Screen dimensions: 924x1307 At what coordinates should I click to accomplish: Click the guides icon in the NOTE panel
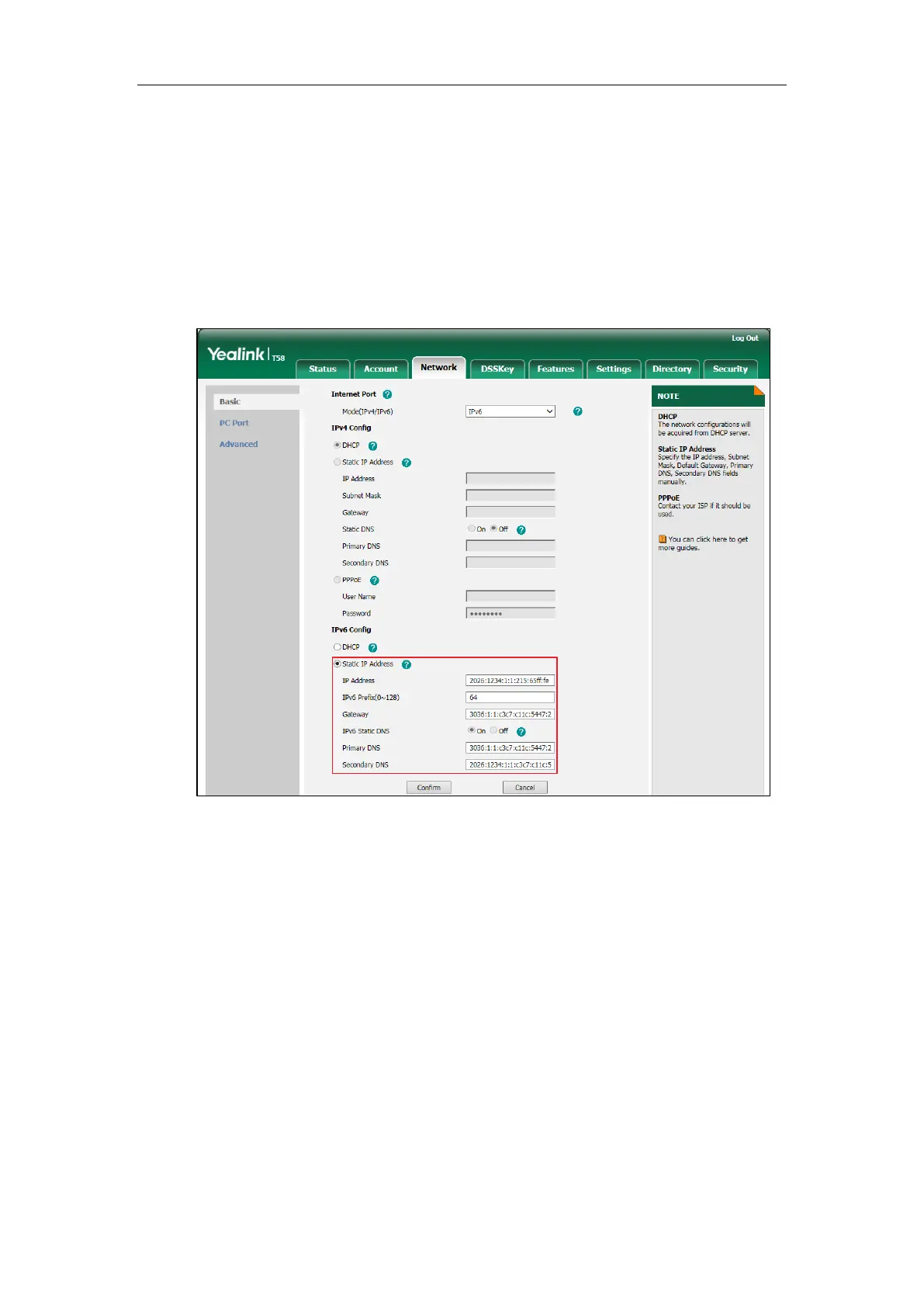(663, 539)
